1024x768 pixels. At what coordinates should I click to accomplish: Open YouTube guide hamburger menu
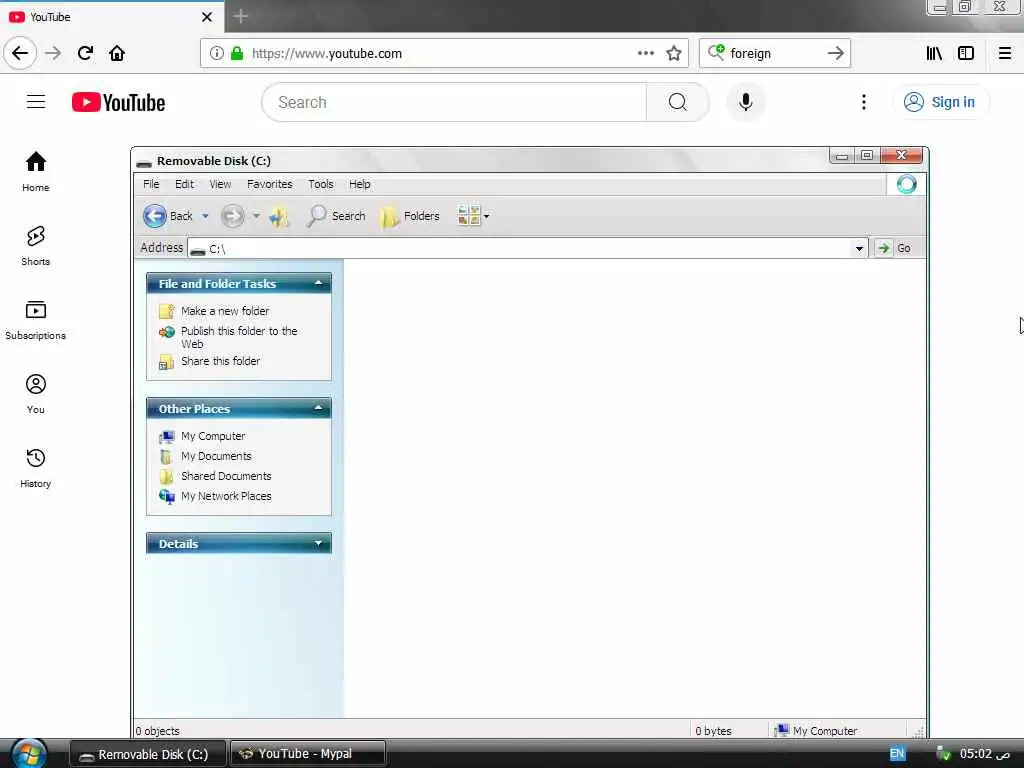coord(36,102)
